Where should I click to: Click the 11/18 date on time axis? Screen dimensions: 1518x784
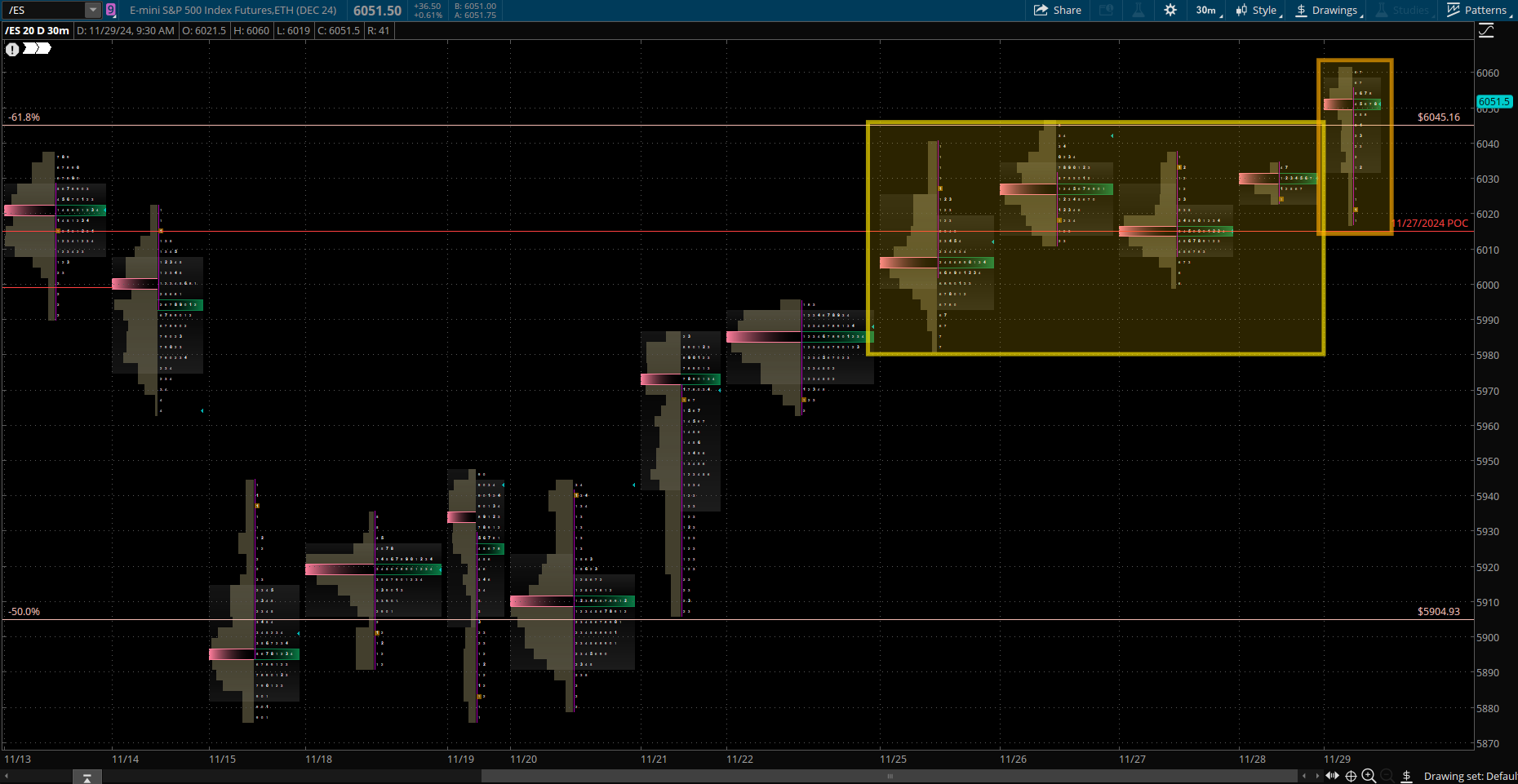point(318,760)
